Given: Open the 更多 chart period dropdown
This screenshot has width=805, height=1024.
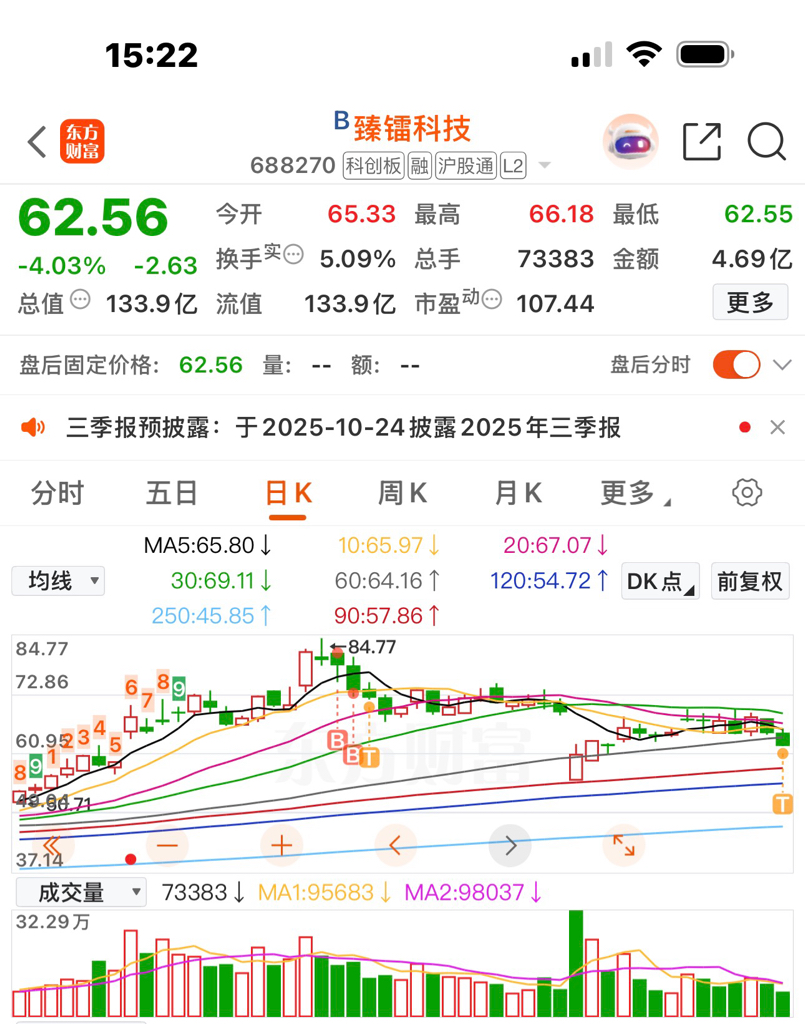Looking at the screenshot, I should click(635, 493).
